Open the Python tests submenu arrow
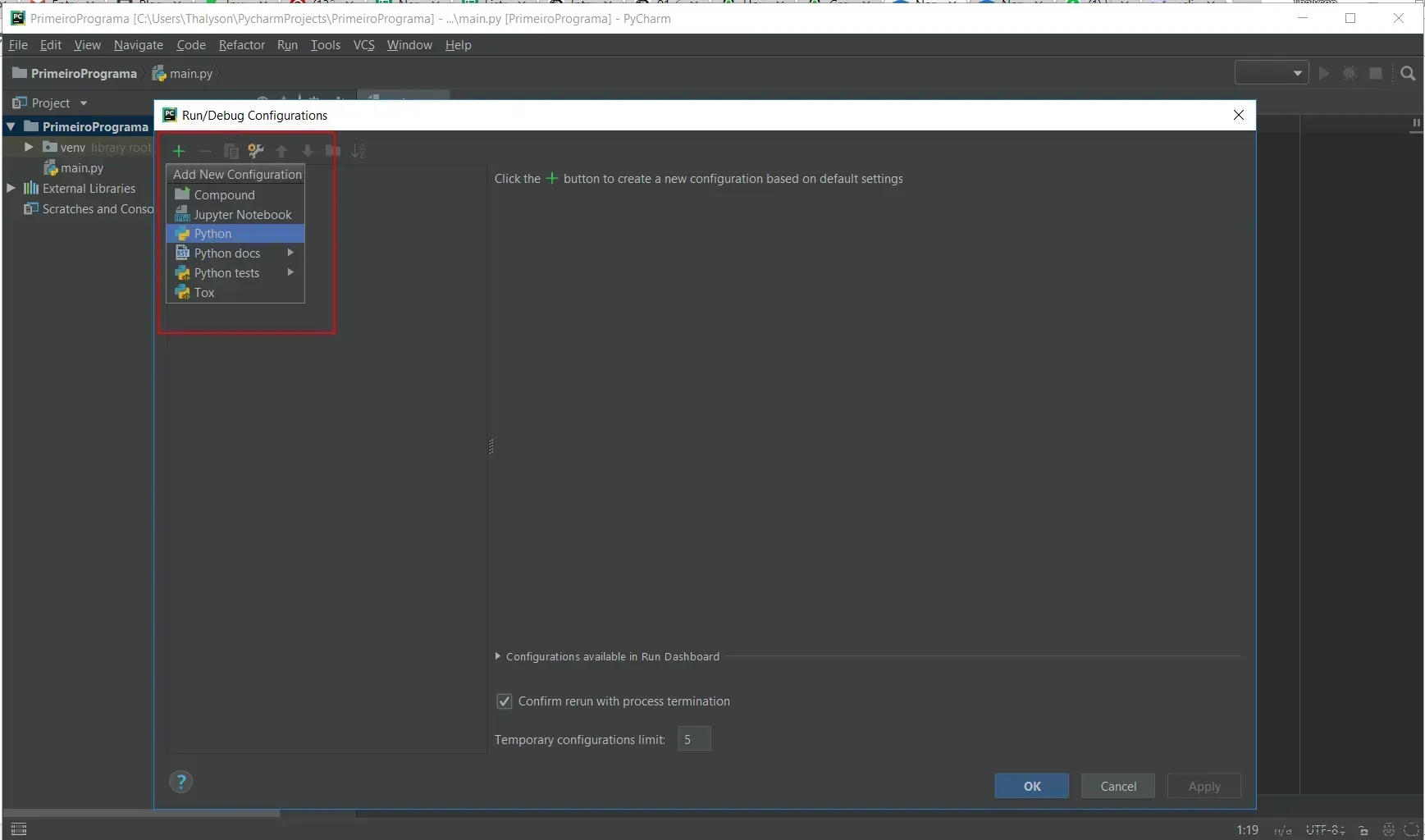This screenshot has width=1425, height=840. (290, 272)
